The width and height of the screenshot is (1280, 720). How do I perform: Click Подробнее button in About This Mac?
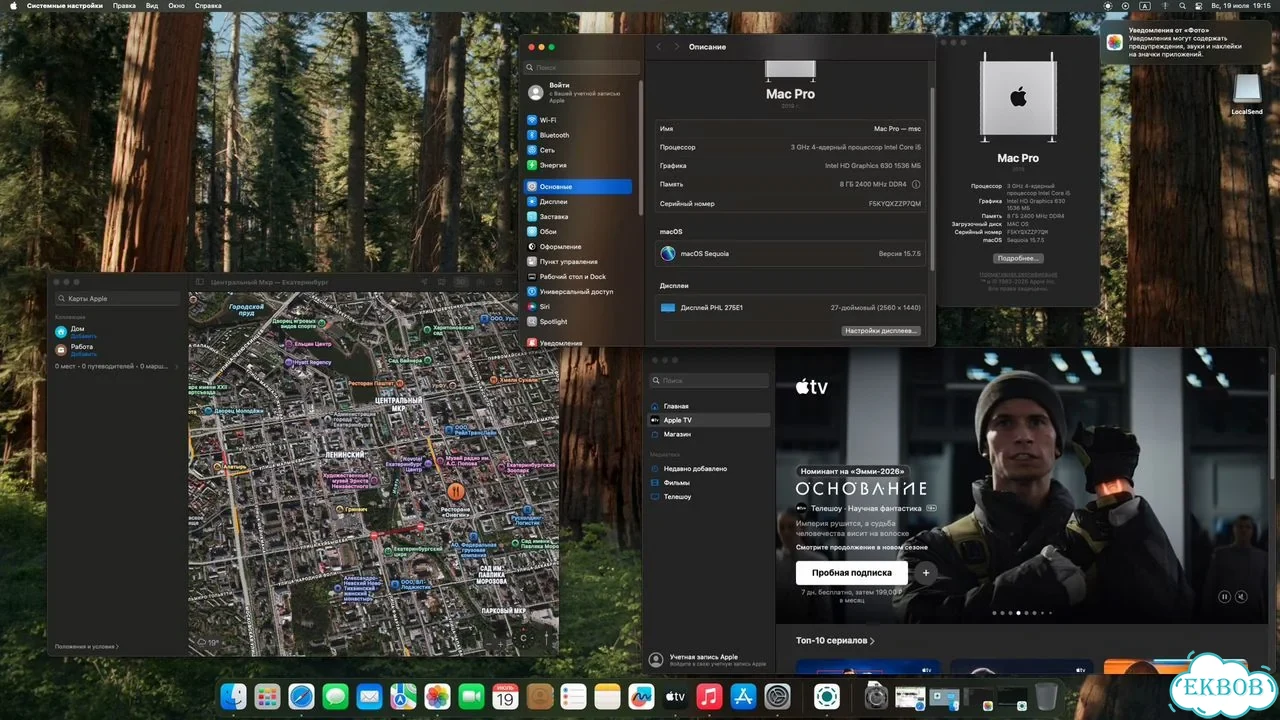tap(1018, 258)
